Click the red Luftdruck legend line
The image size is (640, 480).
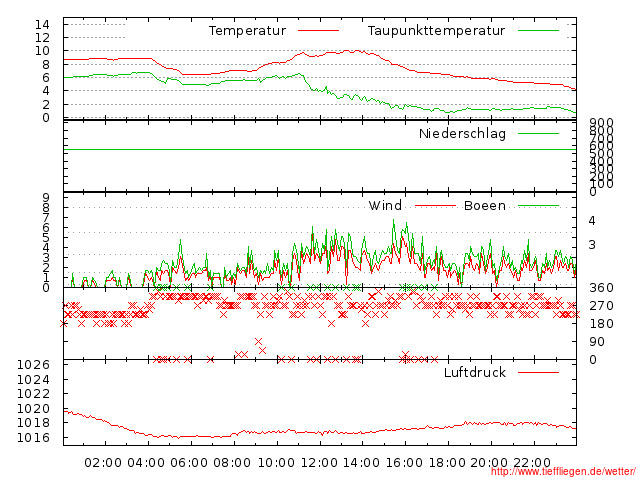538,372
